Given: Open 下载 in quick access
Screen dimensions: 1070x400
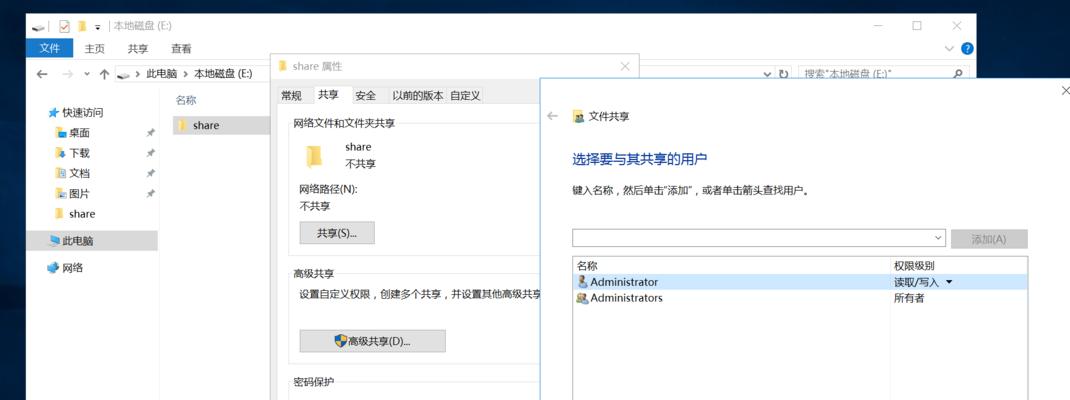Looking at the screenshot, I should coord(79,153).
